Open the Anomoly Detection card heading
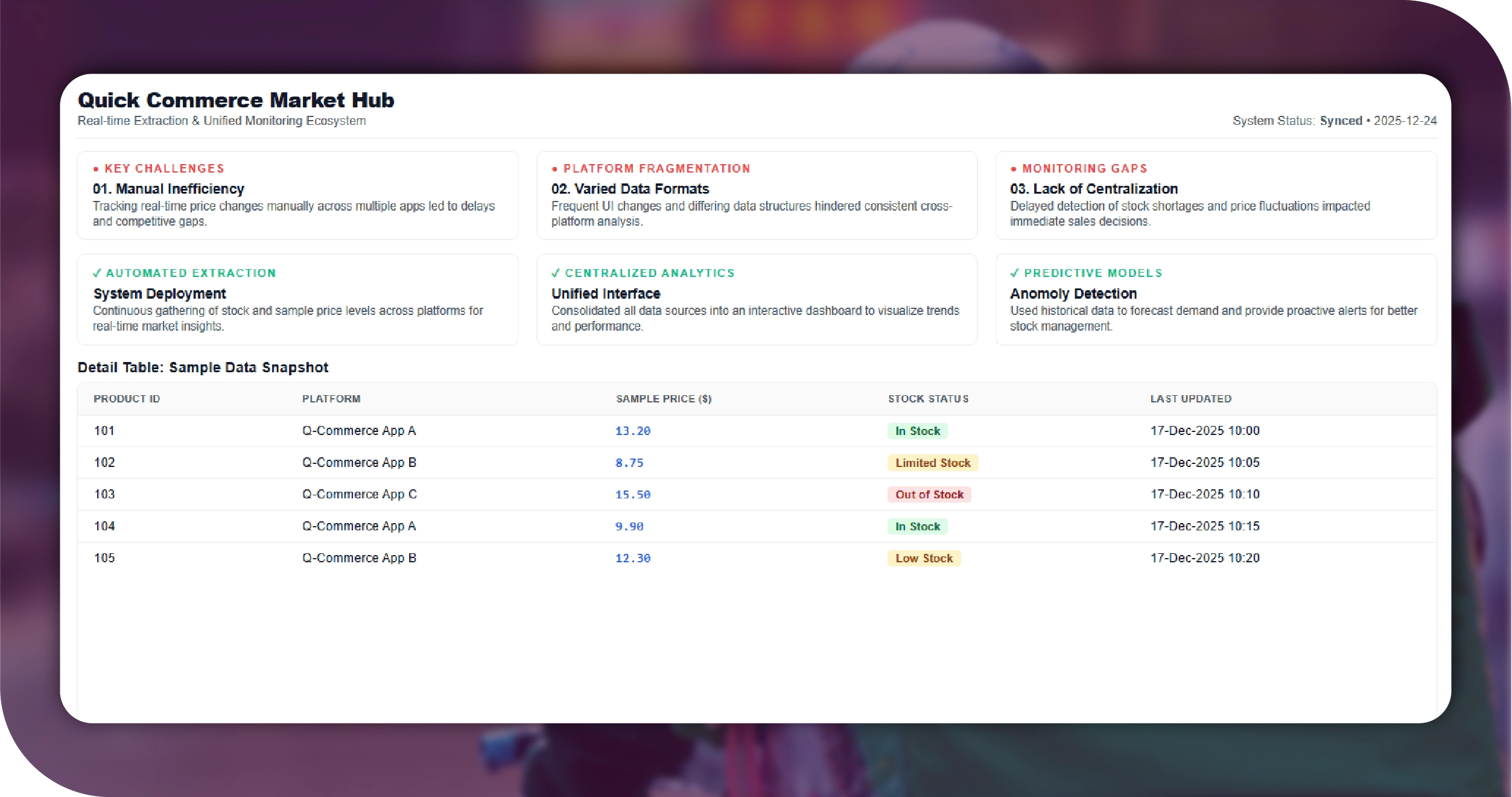Screen dimensions: 1512x797 click(x=1073, y=294)
